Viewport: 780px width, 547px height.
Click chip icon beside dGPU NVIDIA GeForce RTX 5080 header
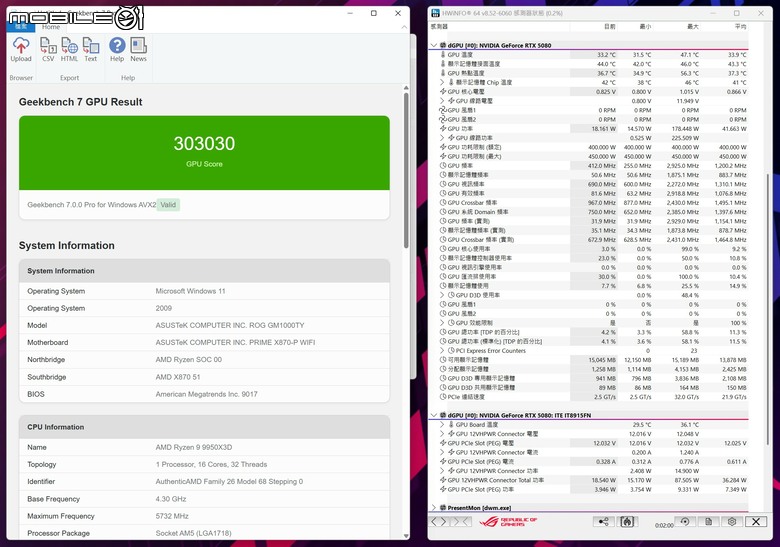[x=443, y=45]
